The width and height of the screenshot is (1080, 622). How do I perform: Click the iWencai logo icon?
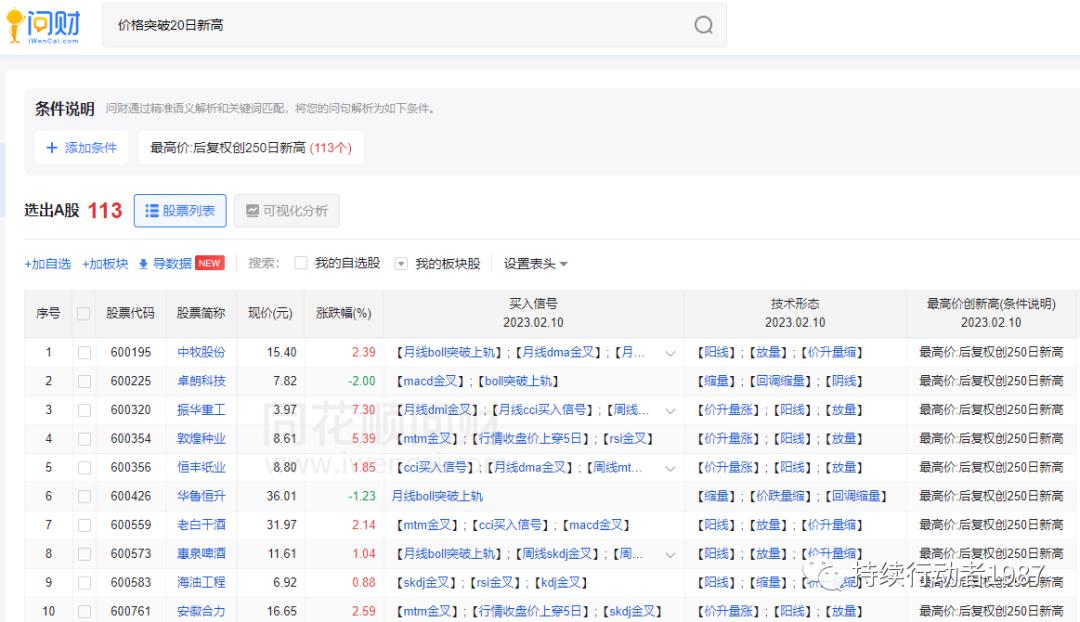click(x=15, y=26)
